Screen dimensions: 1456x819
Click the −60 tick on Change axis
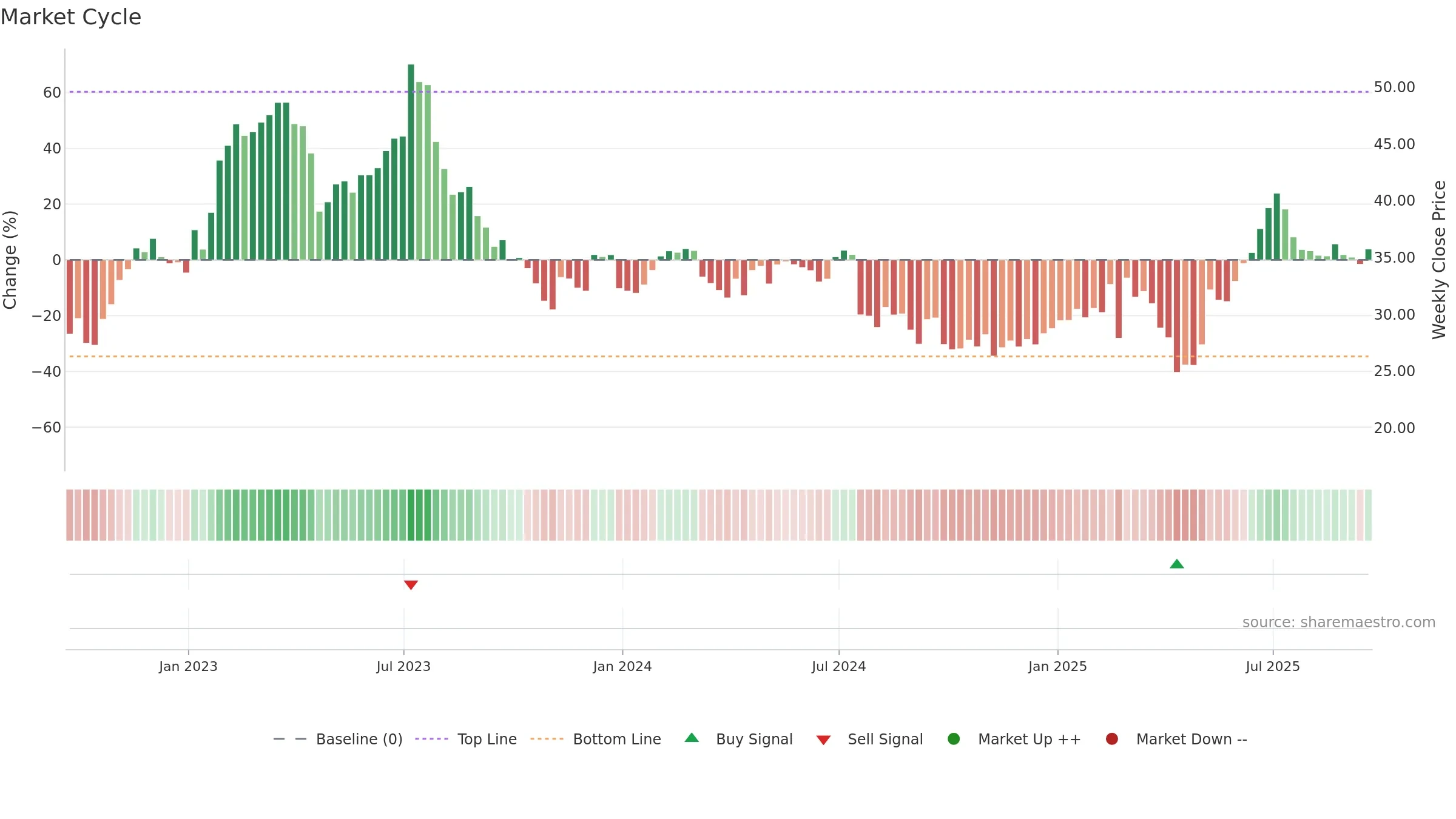tap(47, 428)
